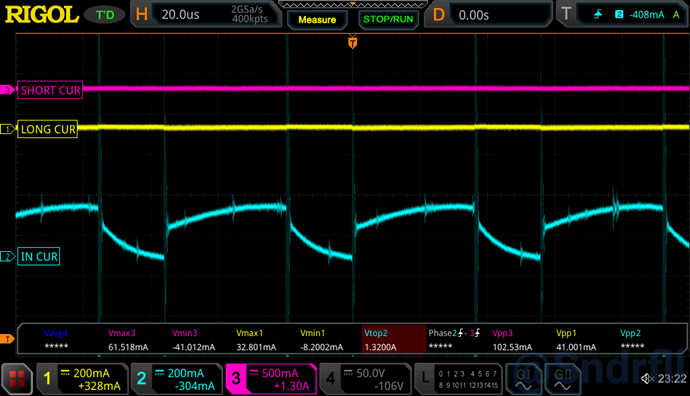Select the orange trigger position marker T

tap(352, 43)
